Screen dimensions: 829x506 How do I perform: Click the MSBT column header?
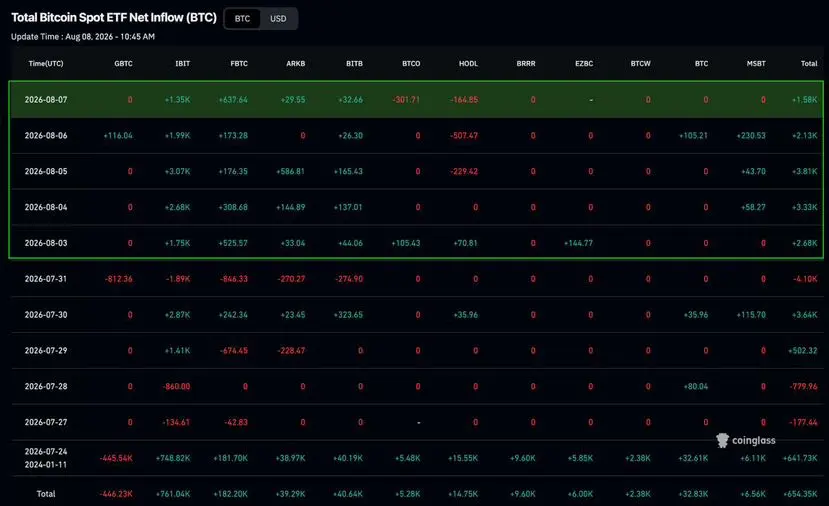pyautogui.click(x=756, y=63)
